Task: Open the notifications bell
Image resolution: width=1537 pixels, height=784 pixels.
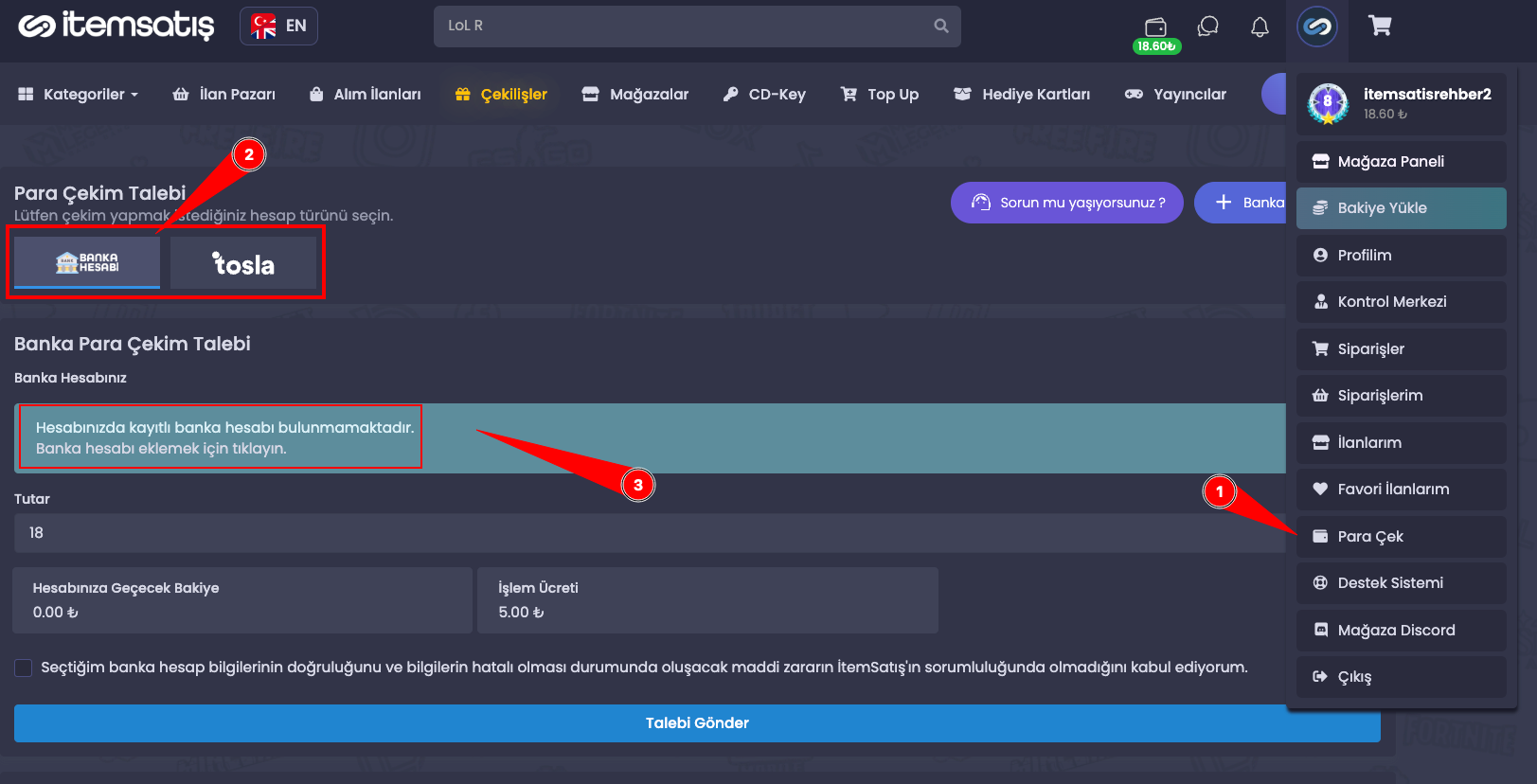Action: [1260, 27]
